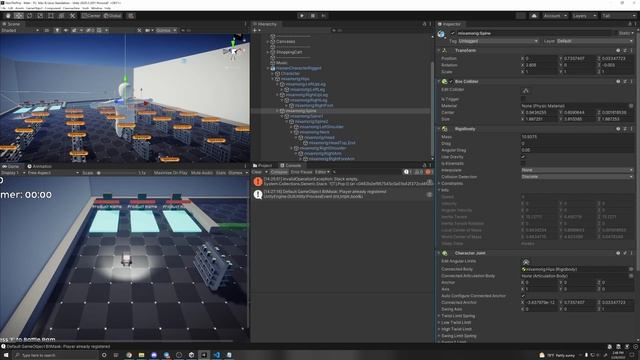
Task: Toggle scene audio speaker icon
Action: click(66, 30)
